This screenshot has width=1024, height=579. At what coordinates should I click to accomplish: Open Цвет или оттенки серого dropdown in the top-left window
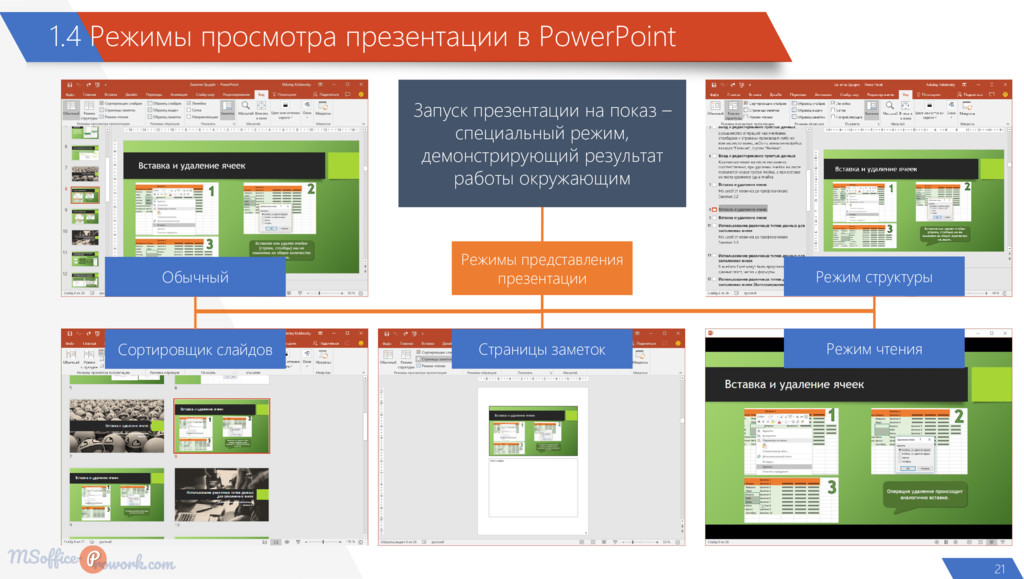[285, 109]
